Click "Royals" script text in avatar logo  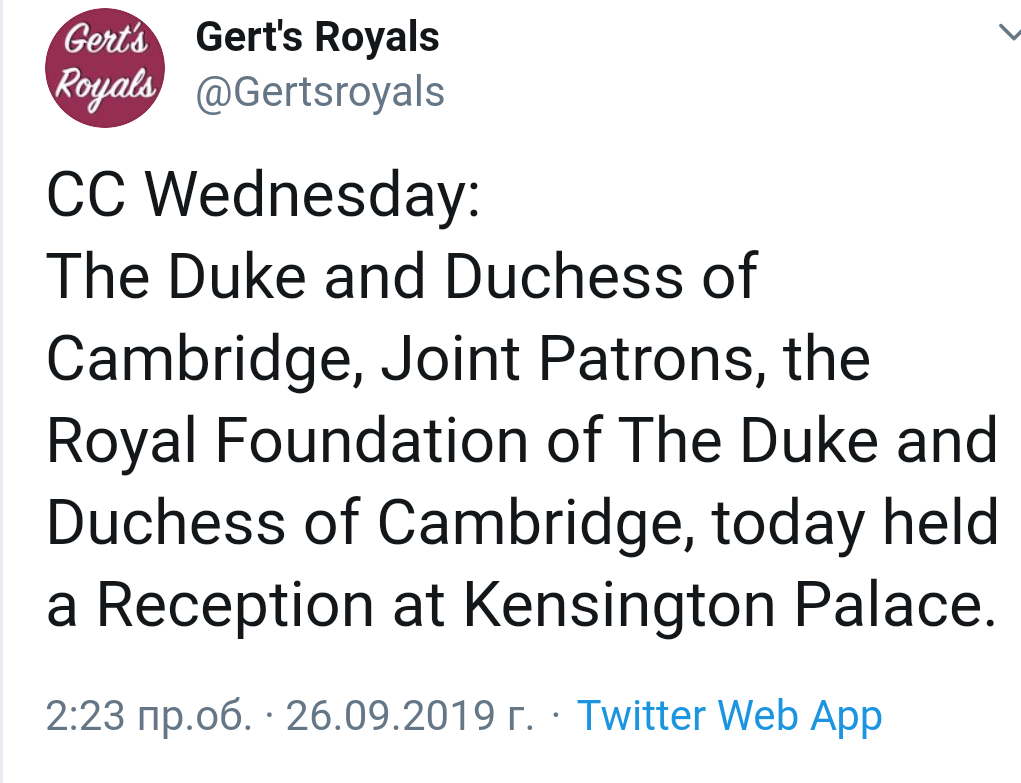104,84
